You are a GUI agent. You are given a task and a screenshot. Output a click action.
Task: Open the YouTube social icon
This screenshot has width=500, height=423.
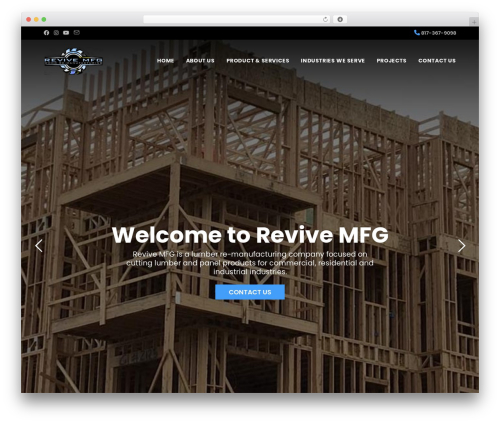tap(66, 33)
